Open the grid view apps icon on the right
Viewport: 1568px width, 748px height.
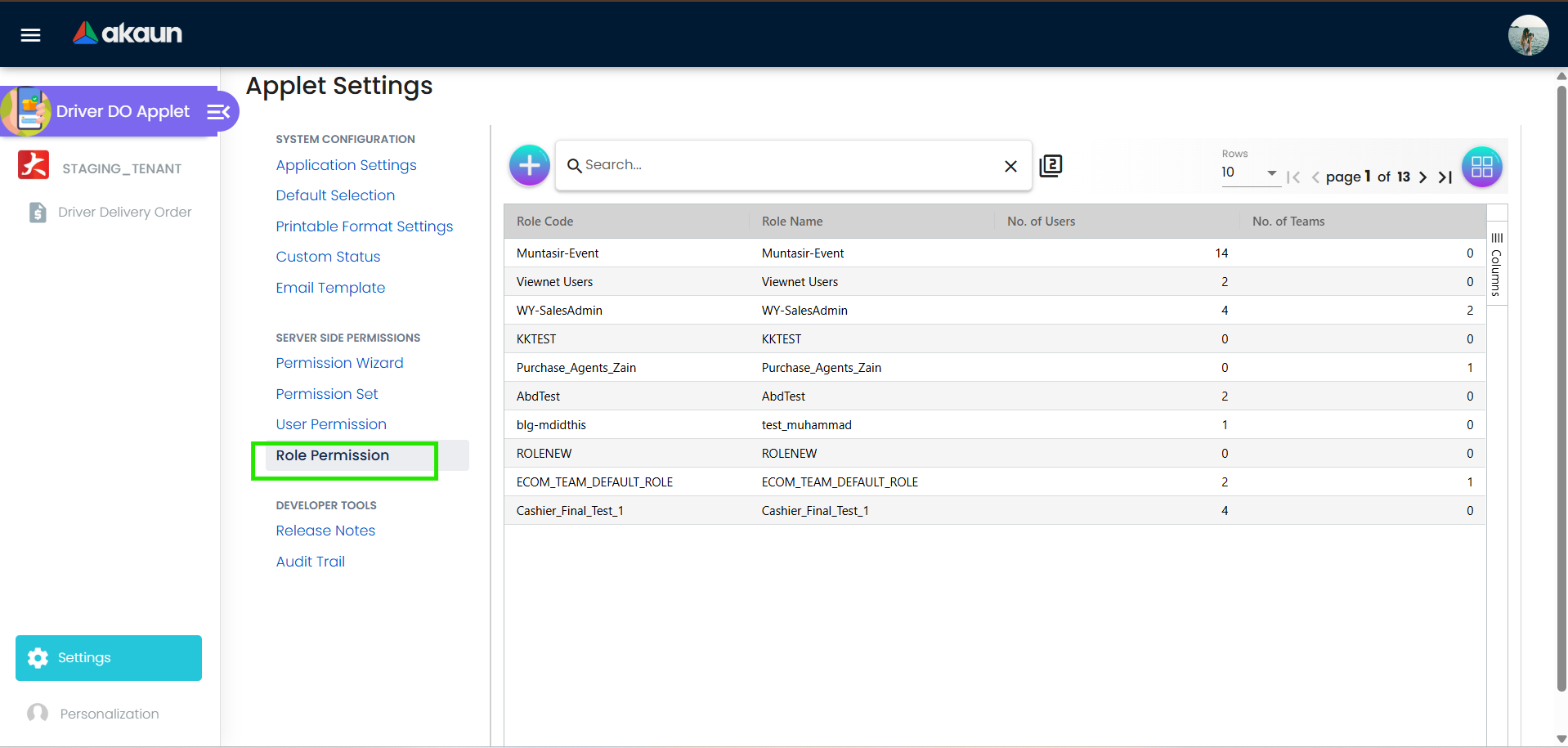1481,166
